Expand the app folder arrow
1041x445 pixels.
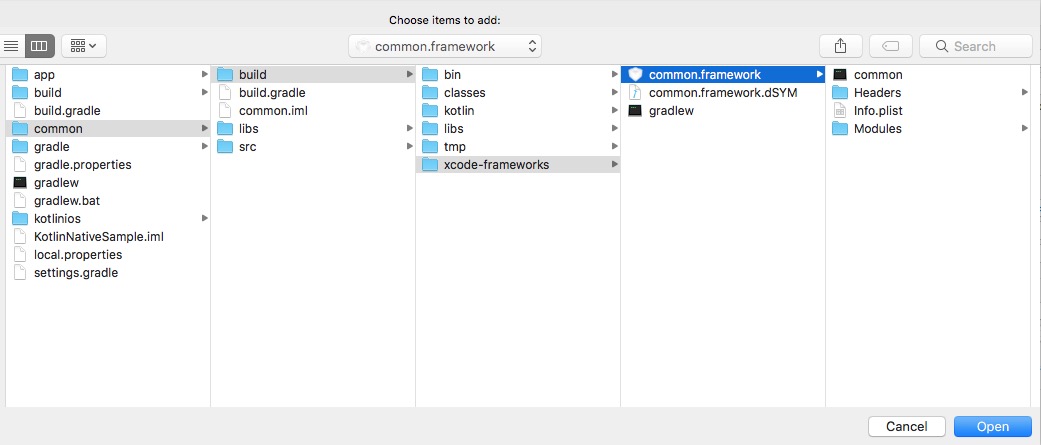click(204, 75)
